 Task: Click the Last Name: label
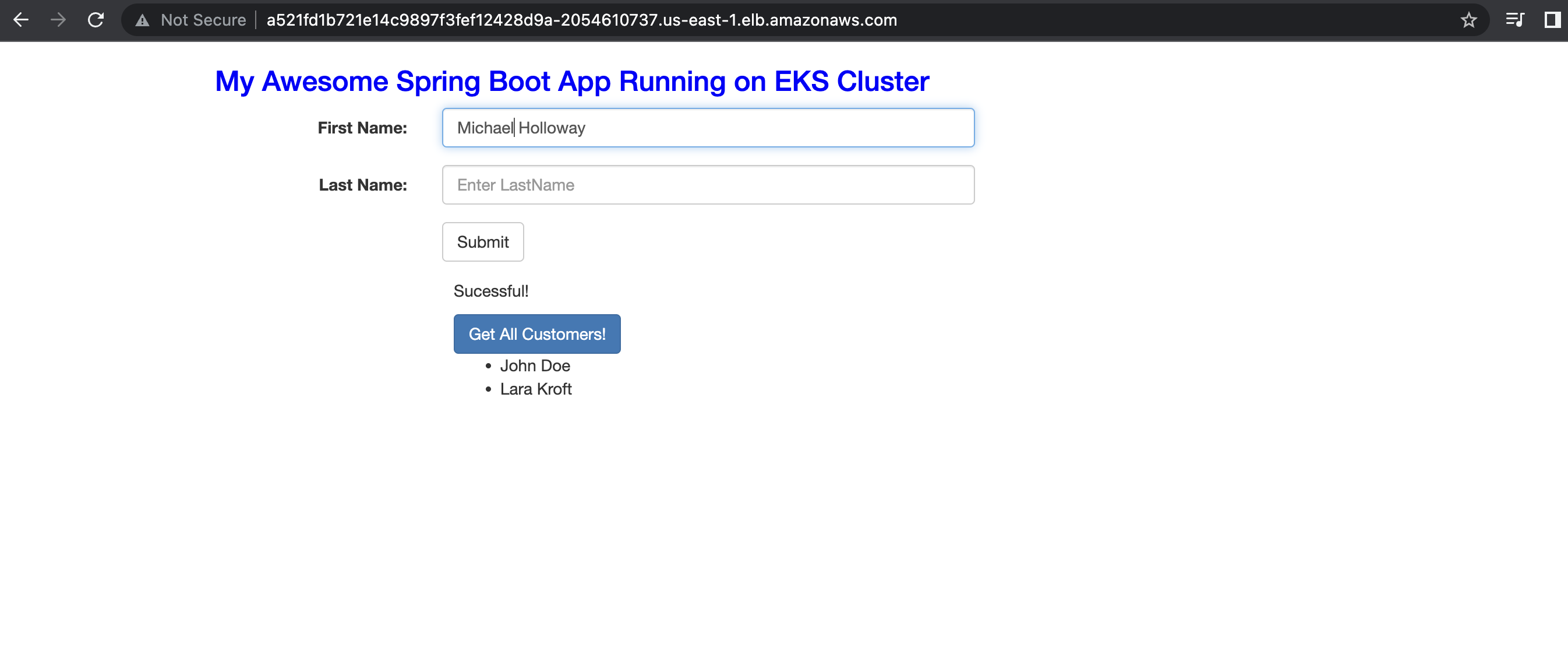[x=363, y=185]
